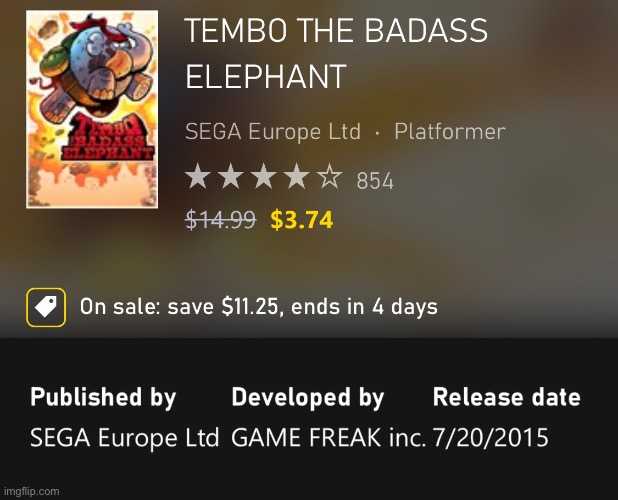Viewport: 618px width, 500px height.
Task: Click SEGA Europe Ltd under Published by
Action: pos(125,437)
